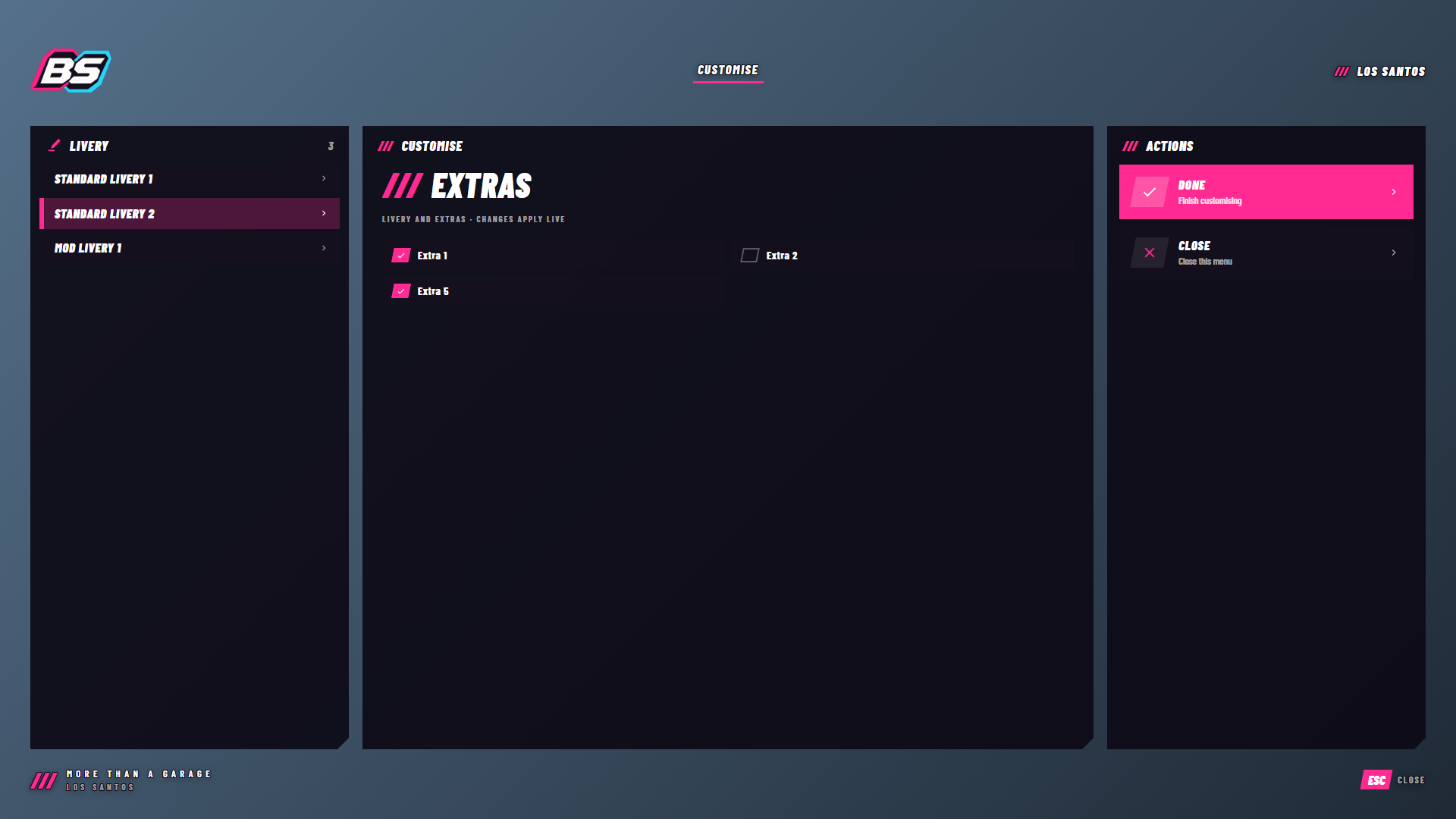The height and width of the screenshot is (819, 1456).
Task: Click the BS logo icon
Action: 71,71
